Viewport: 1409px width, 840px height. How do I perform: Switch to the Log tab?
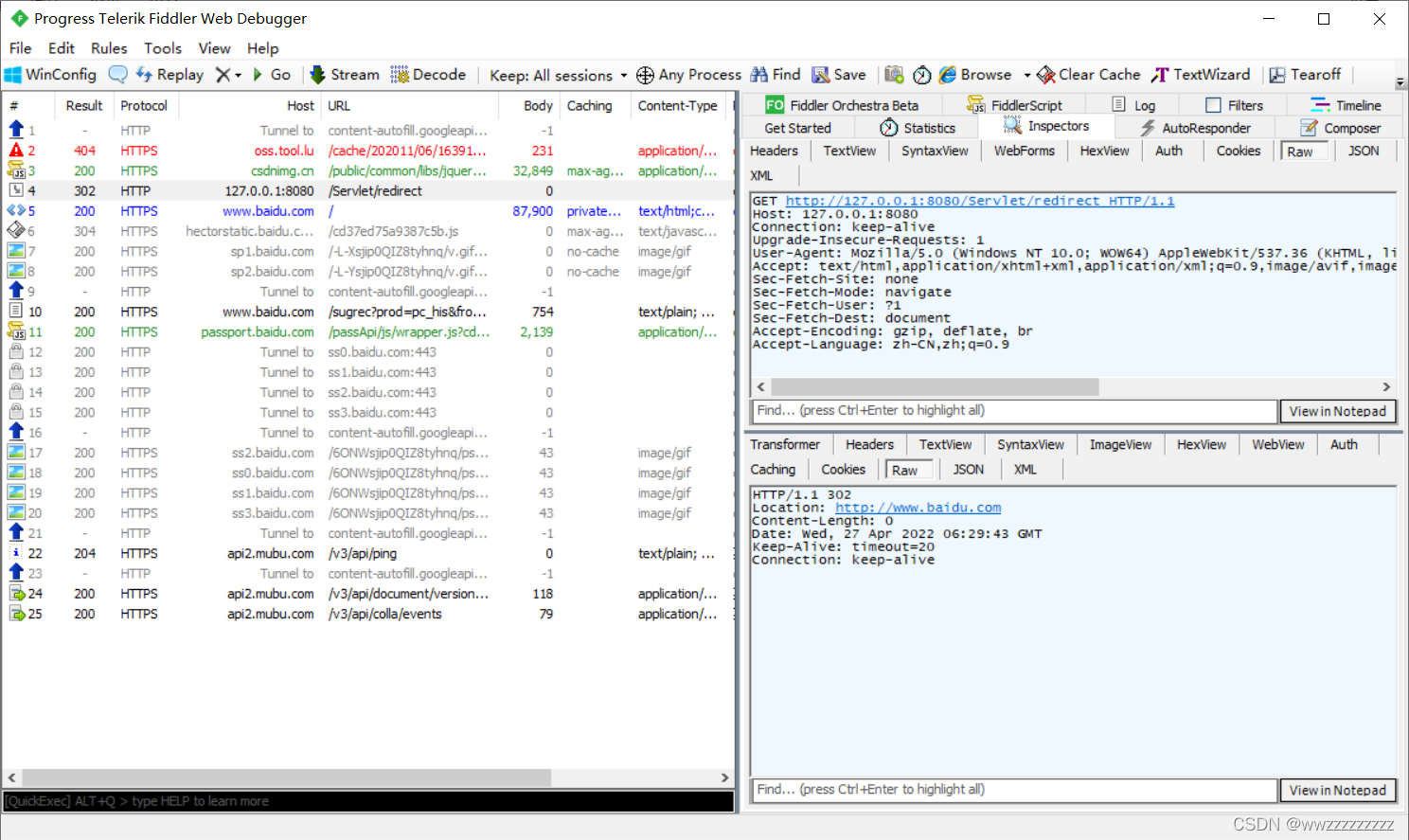tap(1133, 105)
